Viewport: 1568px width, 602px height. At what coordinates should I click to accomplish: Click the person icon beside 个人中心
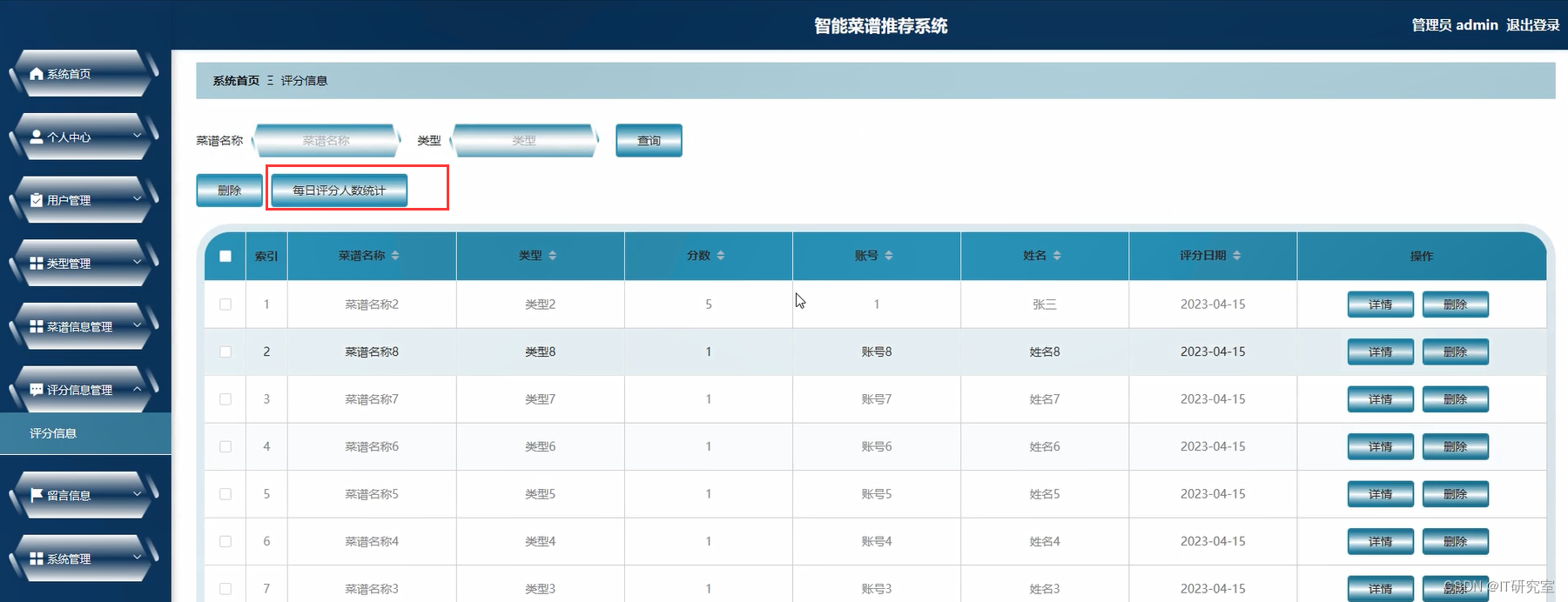37,137
